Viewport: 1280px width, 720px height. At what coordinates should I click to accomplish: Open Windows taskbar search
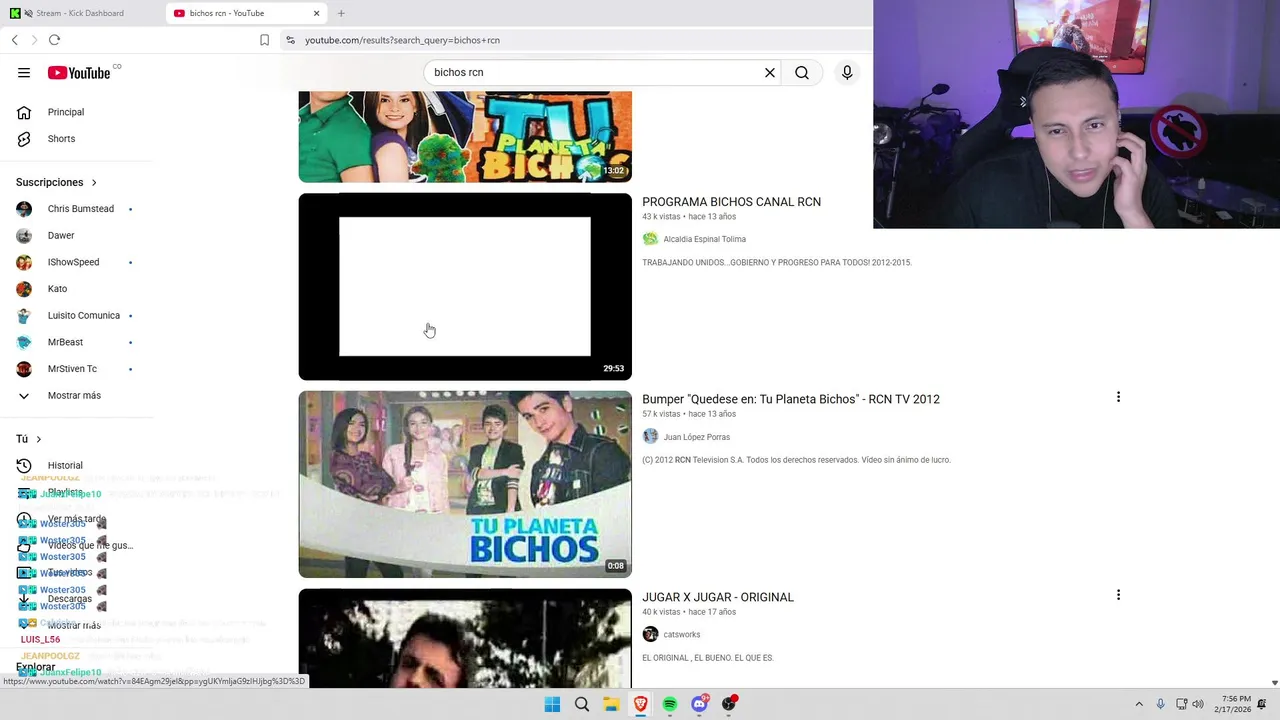tap(582, 704)
